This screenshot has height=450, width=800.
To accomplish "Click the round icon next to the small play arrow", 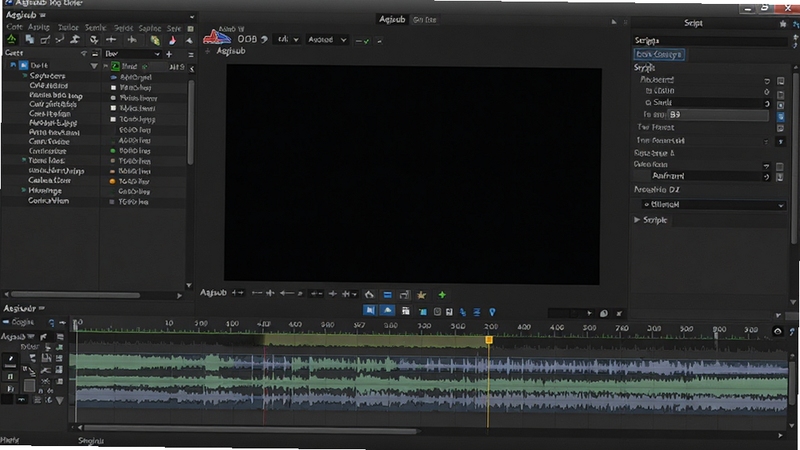I will point(604,313).
